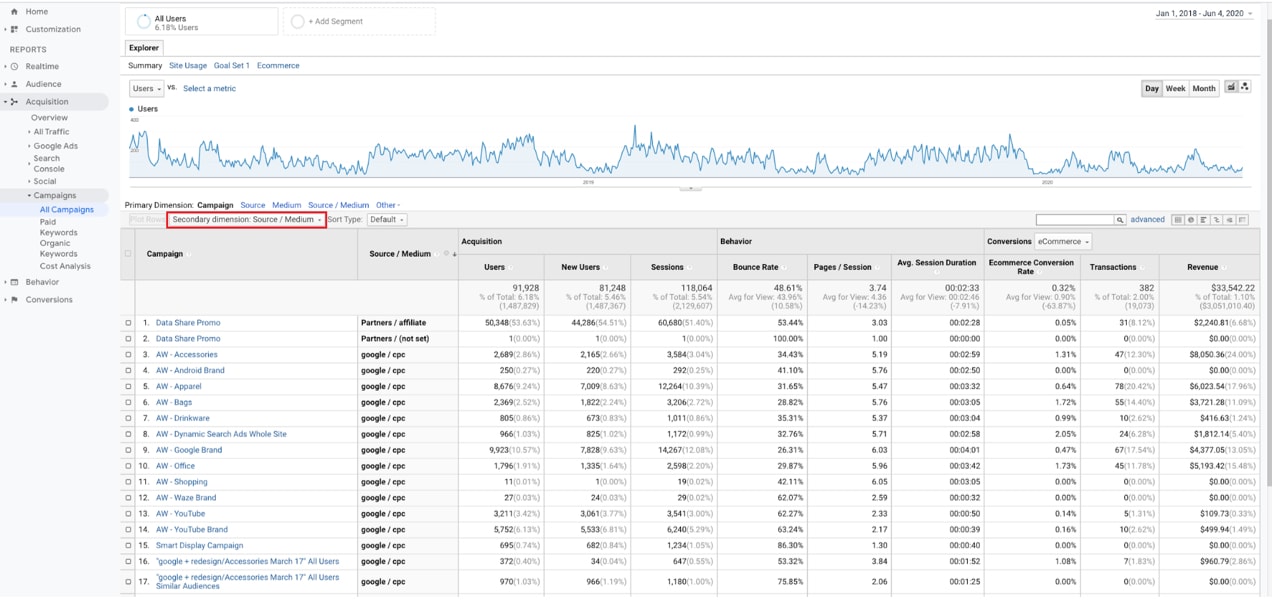Switch to the pie chart percentage view
The width and height of the screenshot is (1272, 600).
click(x=1191, y=219)
